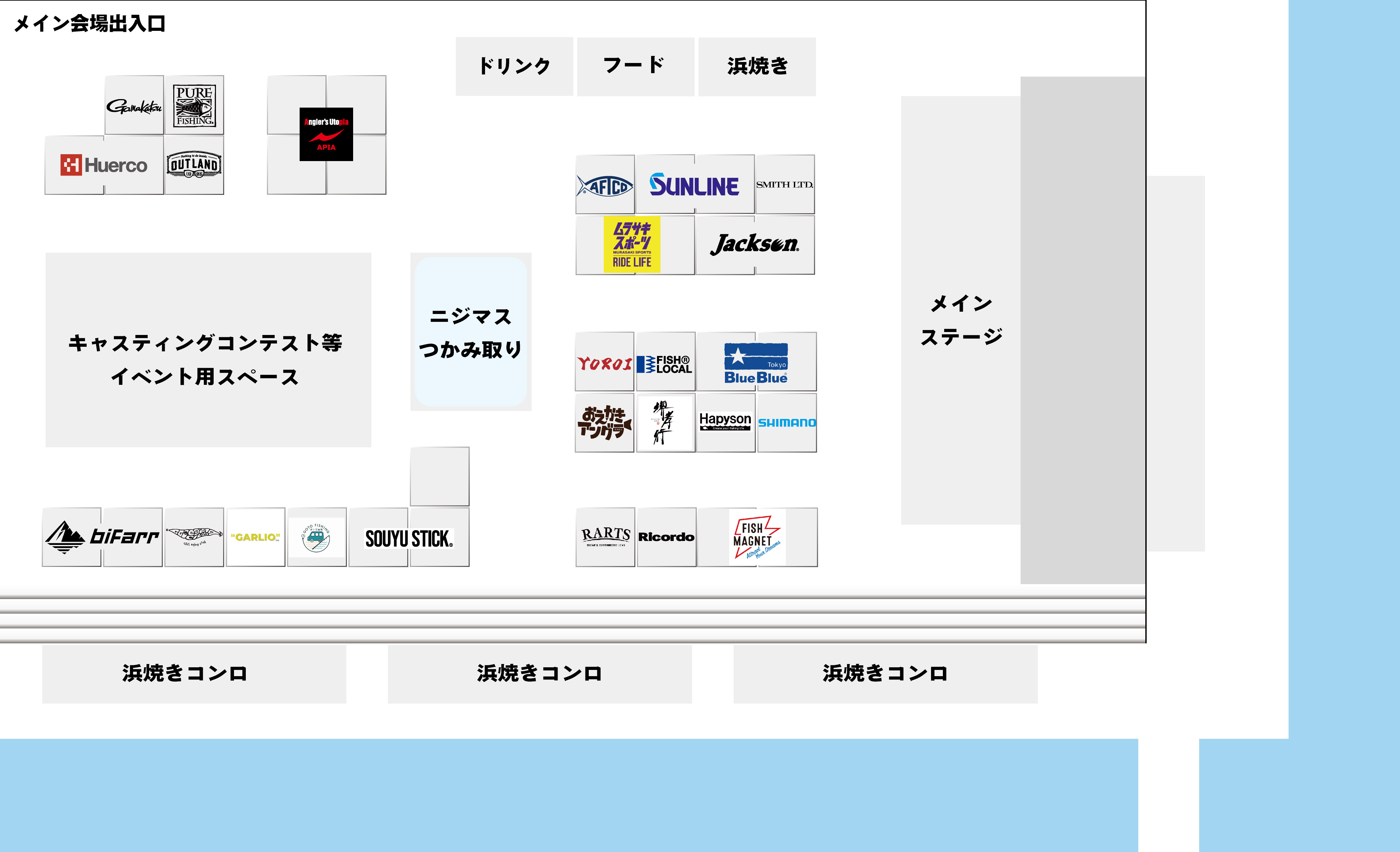Click the Shimano booth logo
Image resolution: width=1400 pixels, height=852 pixels.
point(787,423)
